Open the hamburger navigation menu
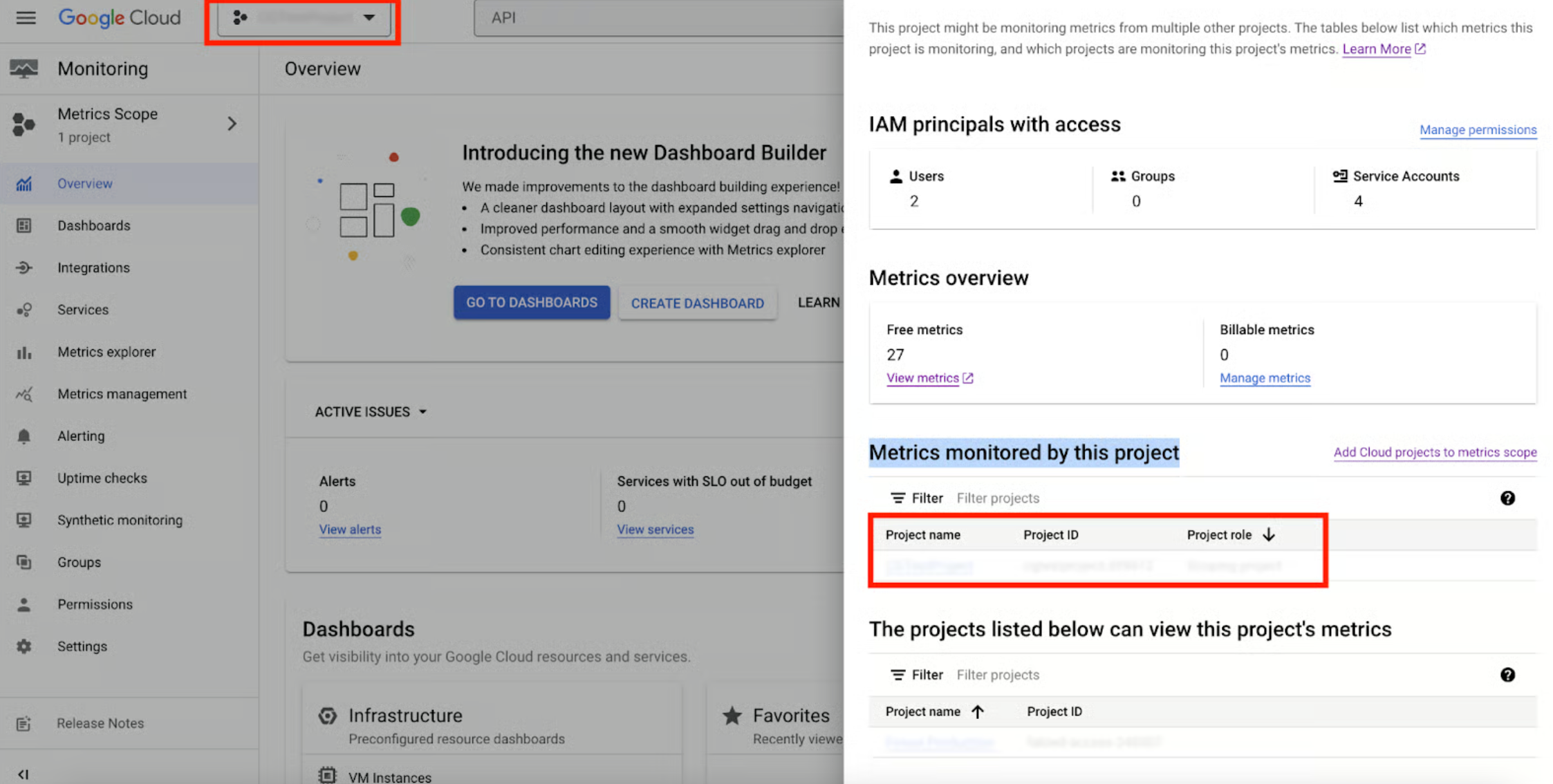1553x784 pixels. [x=26, y=17]
